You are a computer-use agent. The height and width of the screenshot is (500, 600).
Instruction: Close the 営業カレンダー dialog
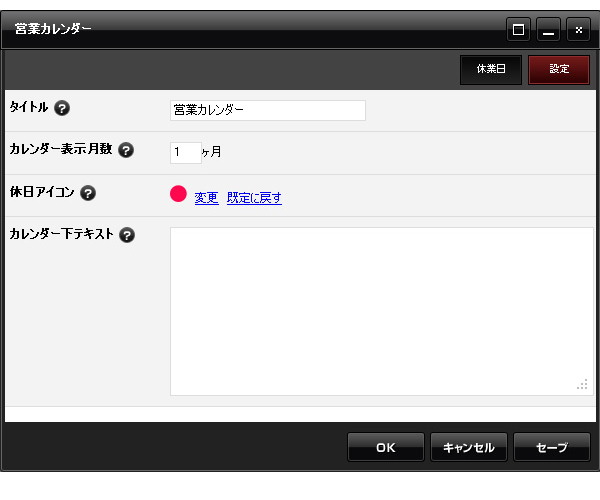point(578,29)
